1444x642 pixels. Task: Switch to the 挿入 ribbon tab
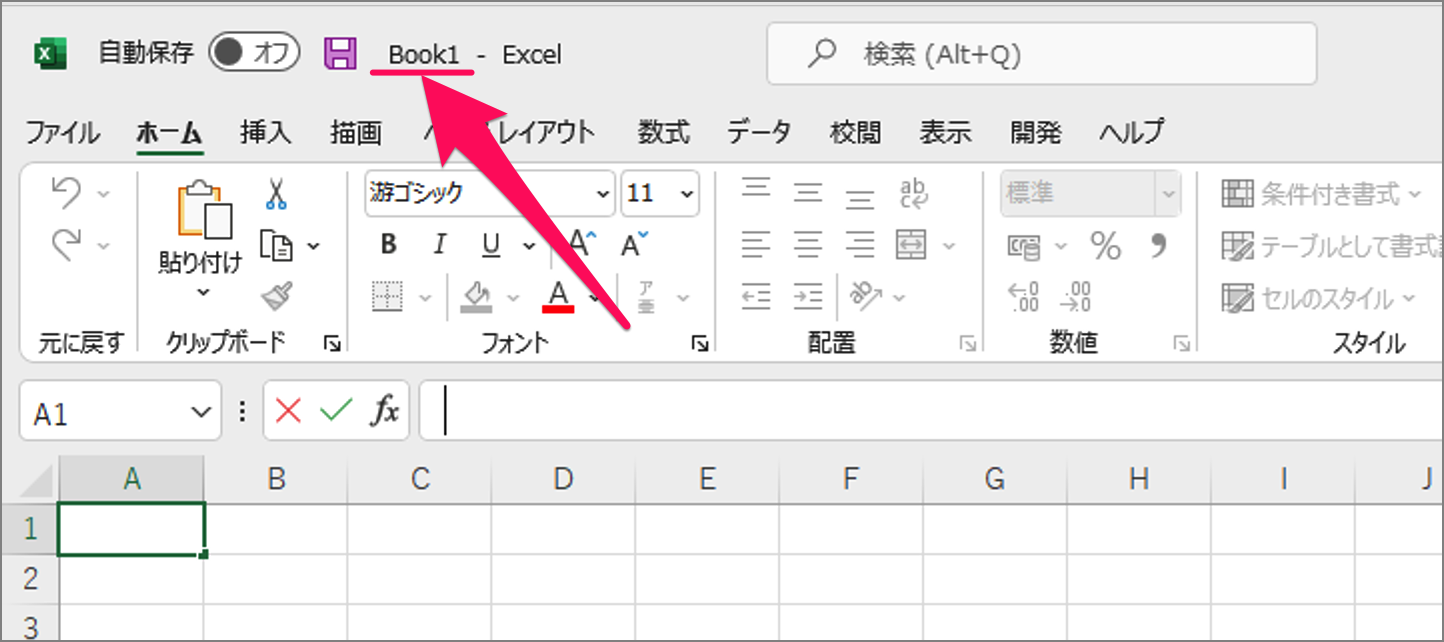tap(264, 131)
